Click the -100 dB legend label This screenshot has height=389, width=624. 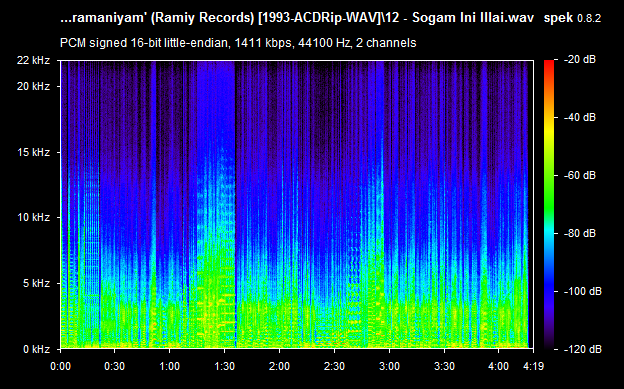[583, 291]
